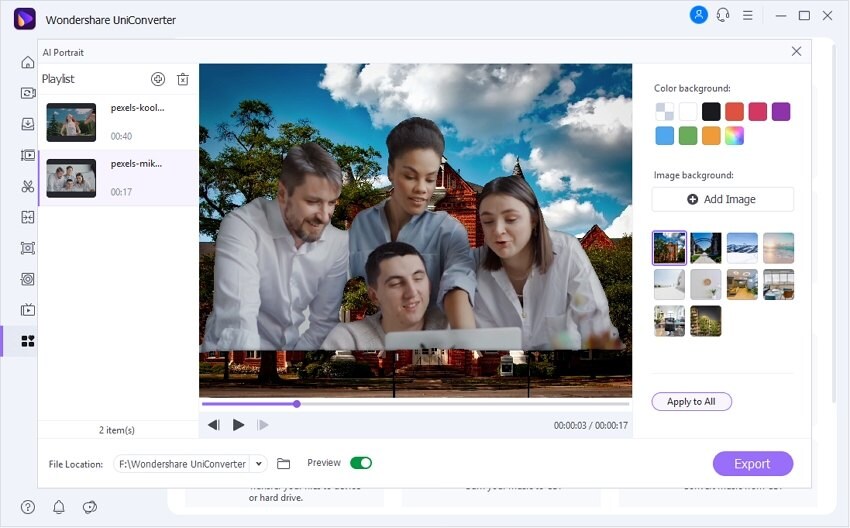Open the Downloader icon in the sidebar

point(28,124)
